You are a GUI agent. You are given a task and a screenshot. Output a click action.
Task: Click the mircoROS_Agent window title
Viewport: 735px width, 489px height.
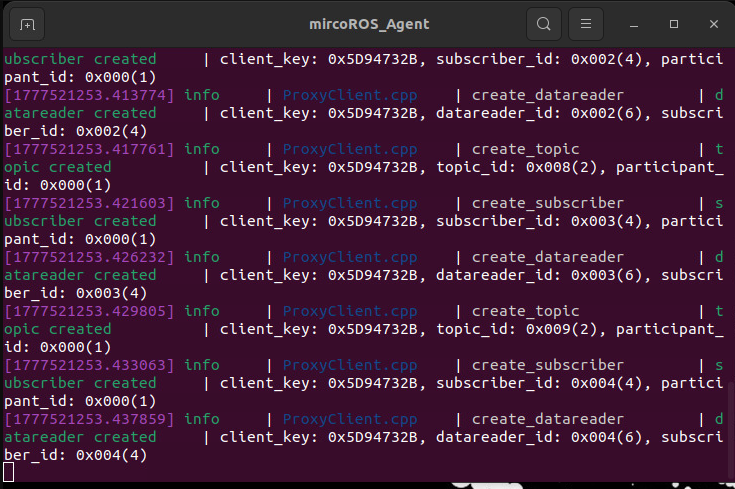[x=369, y=24]
